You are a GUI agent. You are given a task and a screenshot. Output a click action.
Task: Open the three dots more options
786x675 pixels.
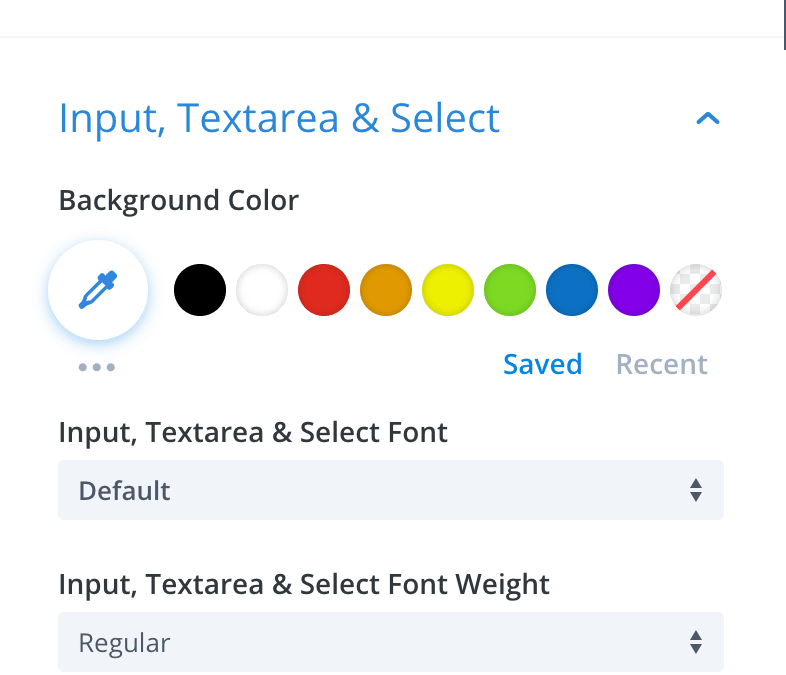pos(97,367)
